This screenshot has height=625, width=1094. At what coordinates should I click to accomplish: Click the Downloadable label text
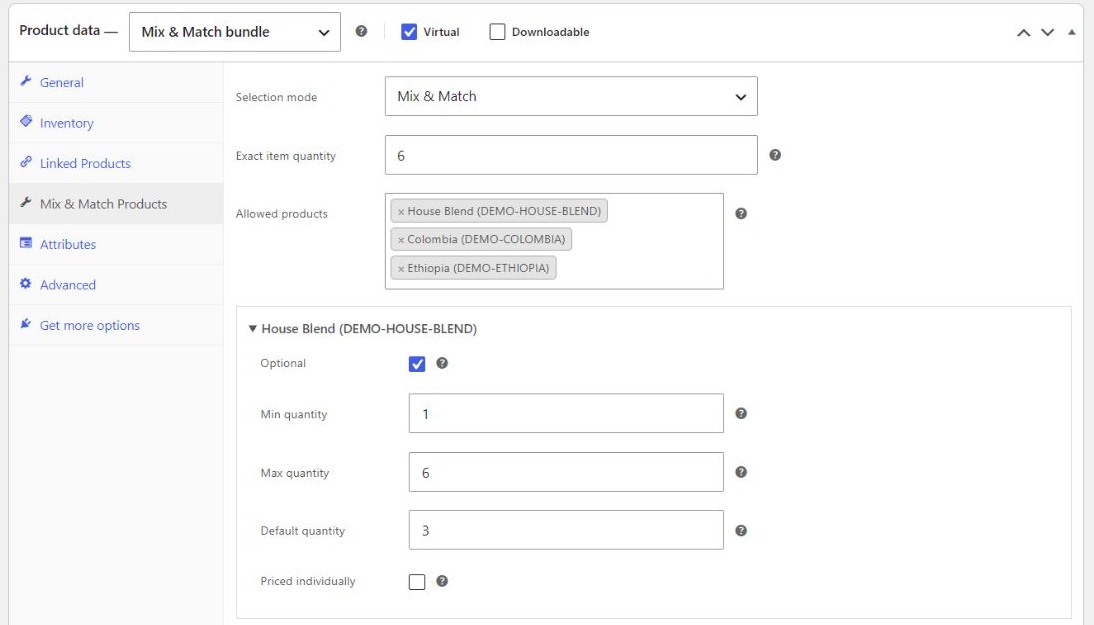point(550,32)
